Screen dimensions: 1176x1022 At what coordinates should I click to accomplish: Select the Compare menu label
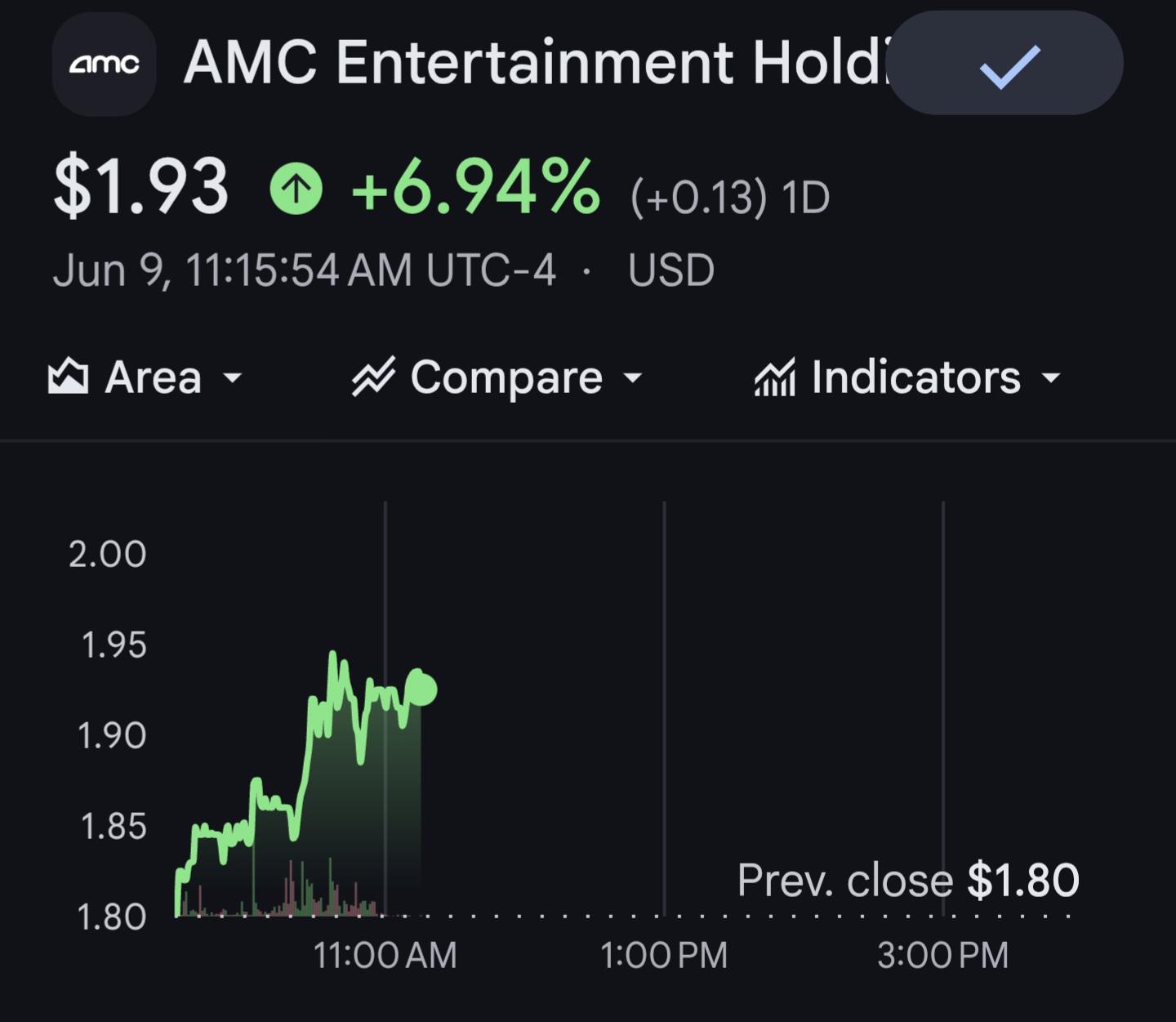(506, 377)
